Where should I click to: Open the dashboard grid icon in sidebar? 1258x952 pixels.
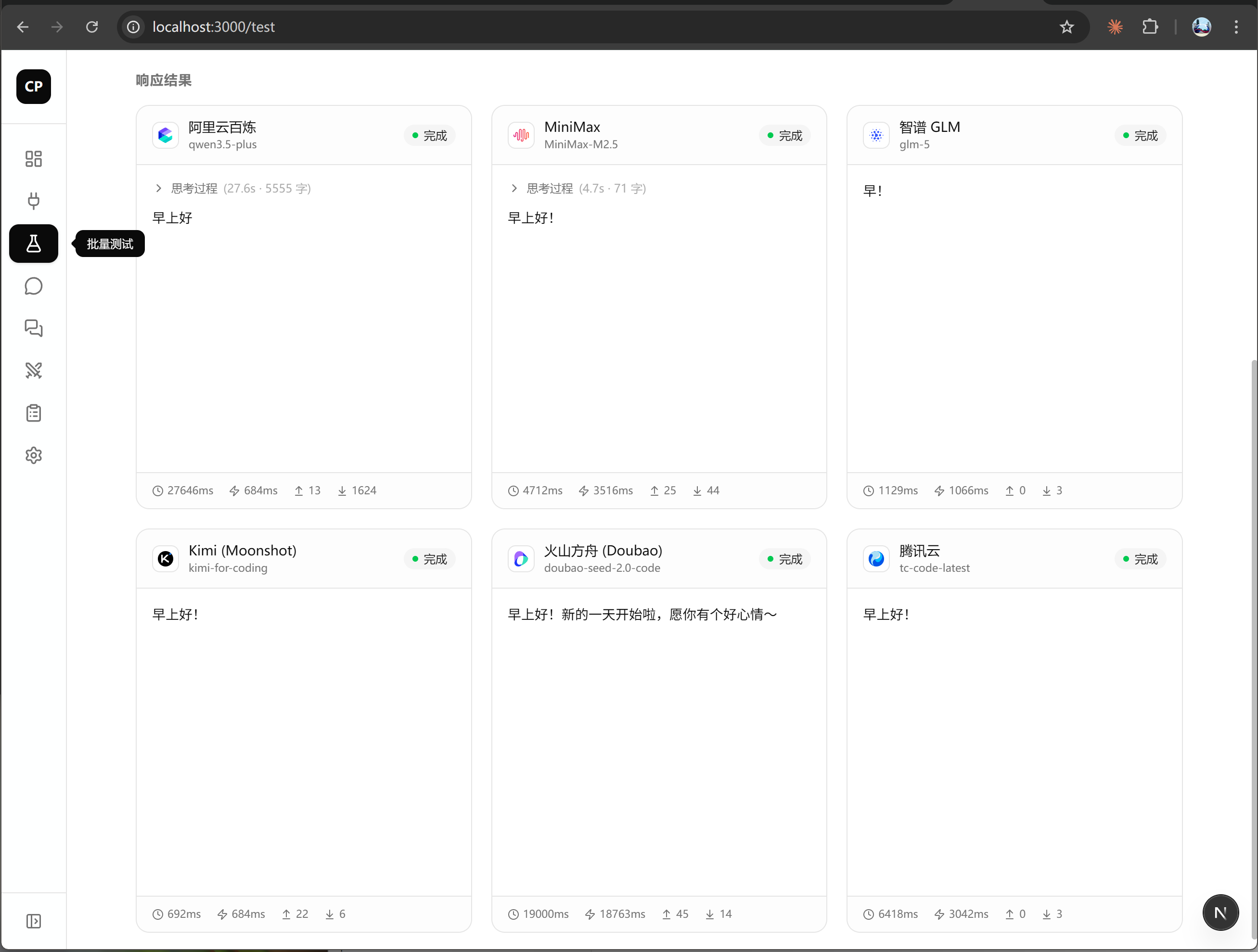pos(34,159)
